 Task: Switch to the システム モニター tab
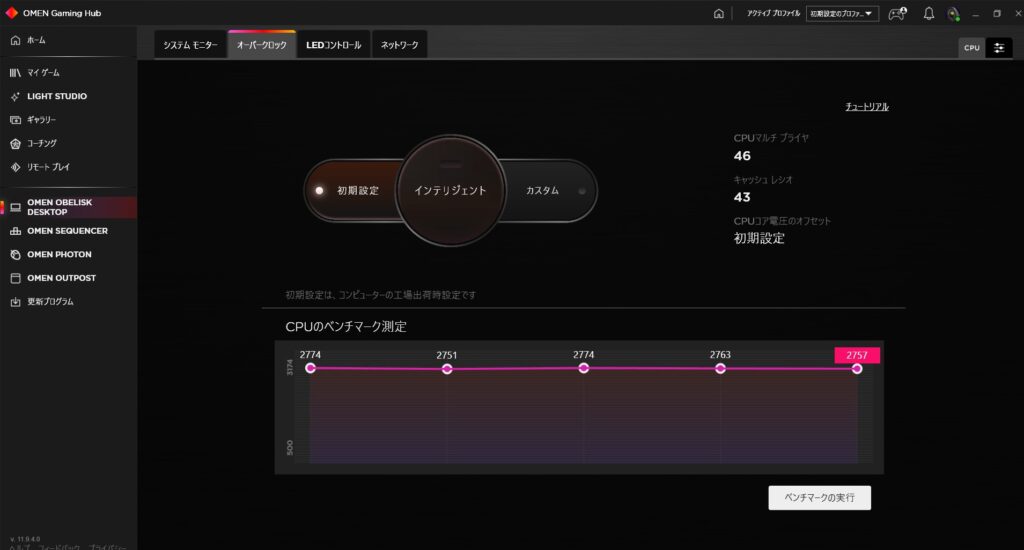190,45
